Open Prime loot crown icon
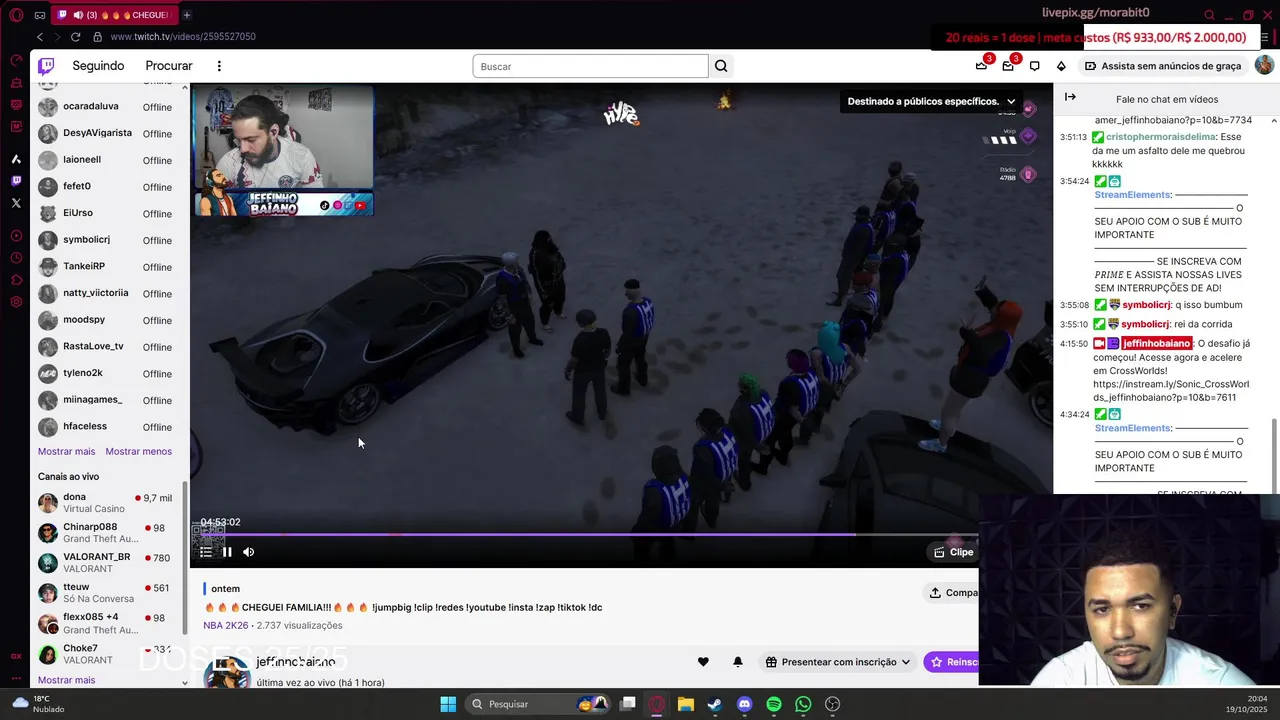Image resolution: width=1280 pixels, height=720 pixels. (982, 66)
